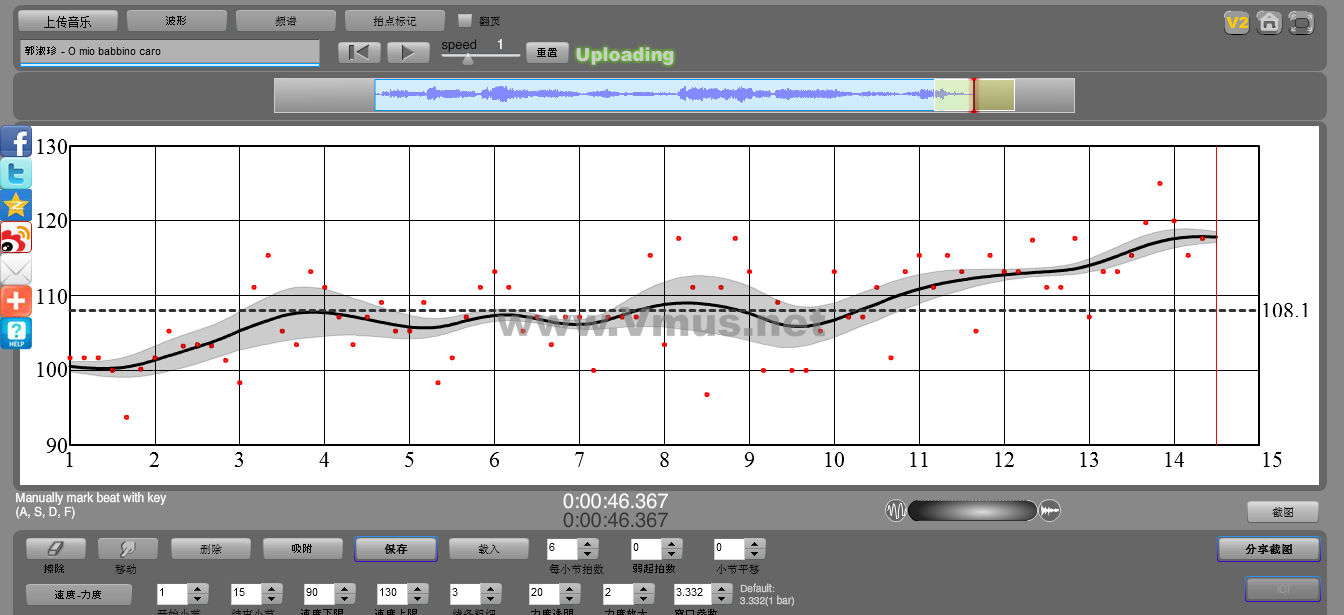This screenshot has width=1344, height=615.
Task: Toggle the 翻页 page-turn checkbox
Action: [x=464, y=21]
